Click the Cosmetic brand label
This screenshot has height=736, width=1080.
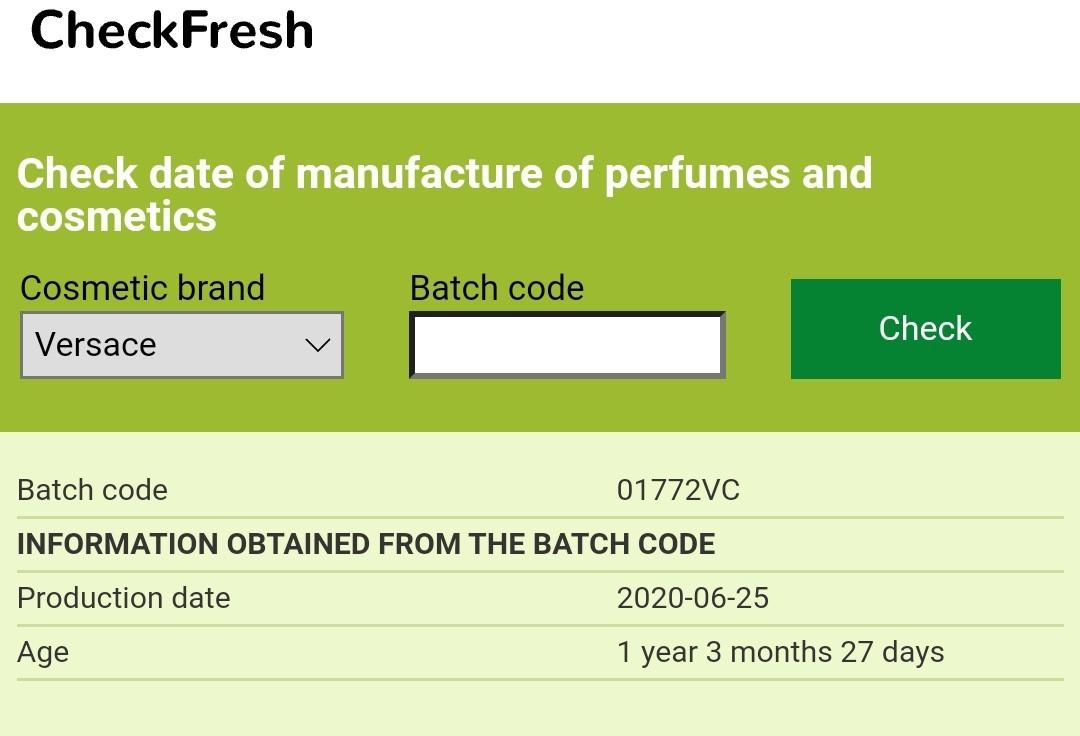click(143, 288)
